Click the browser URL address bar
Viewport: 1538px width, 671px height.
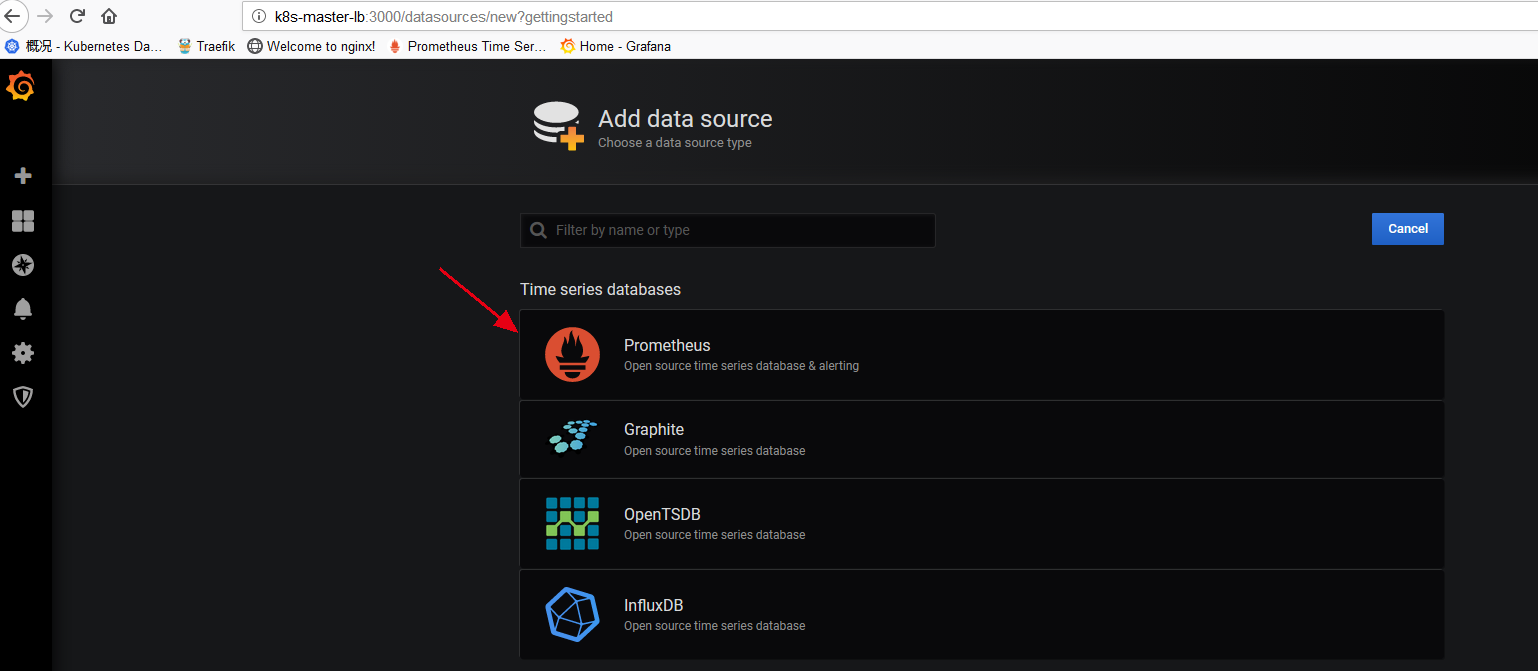[889, 17]
